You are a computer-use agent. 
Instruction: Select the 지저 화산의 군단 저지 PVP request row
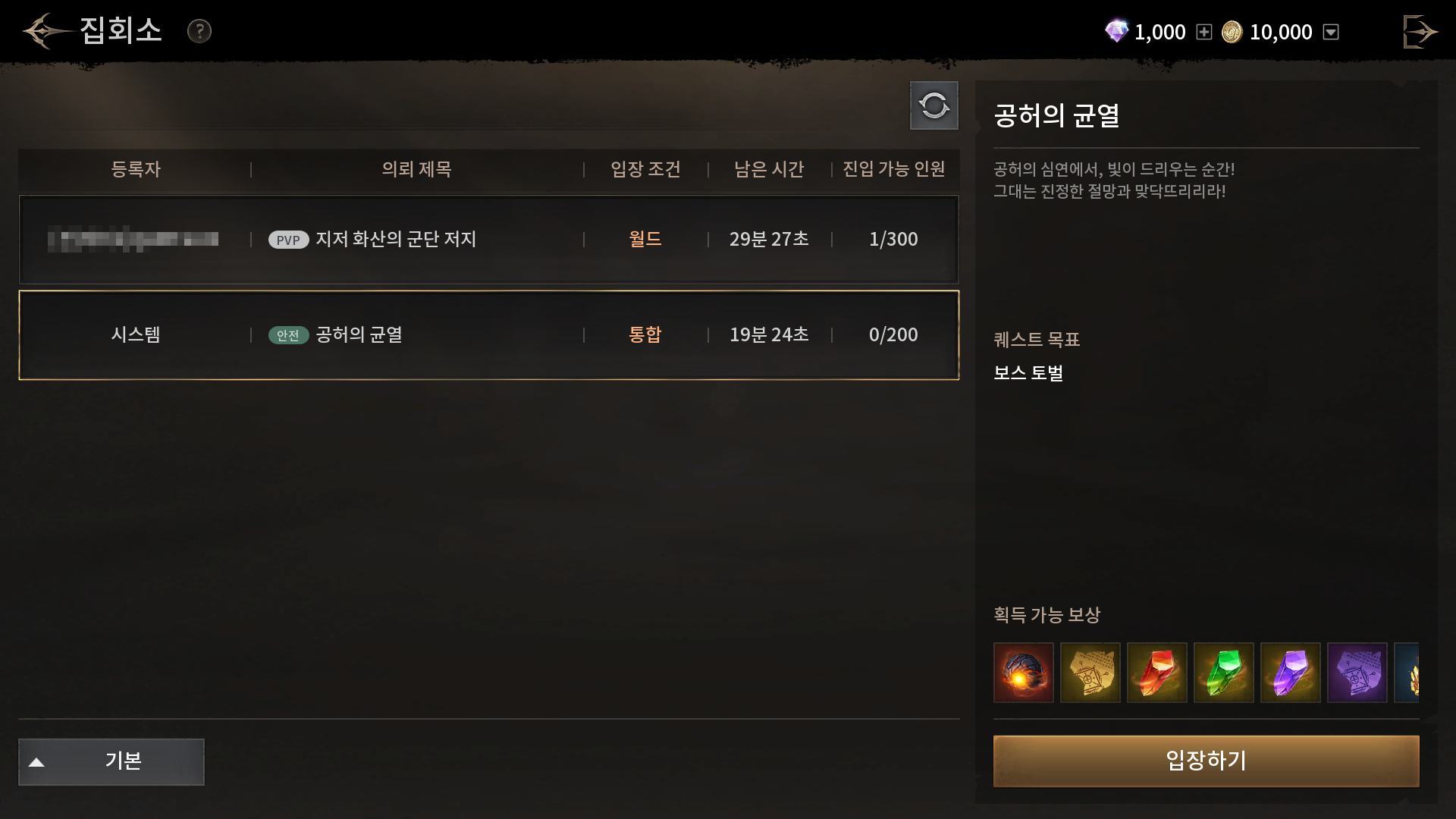[x=489, y=240]
